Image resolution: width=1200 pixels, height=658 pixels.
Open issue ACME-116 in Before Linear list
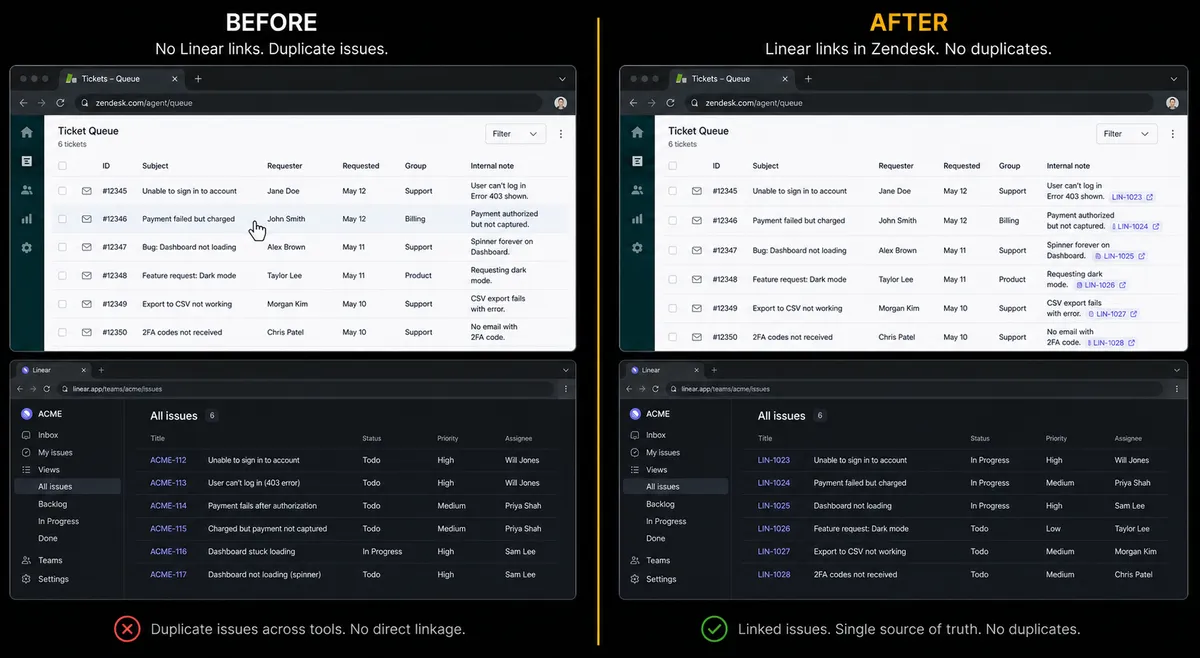(x=168, y=551)
